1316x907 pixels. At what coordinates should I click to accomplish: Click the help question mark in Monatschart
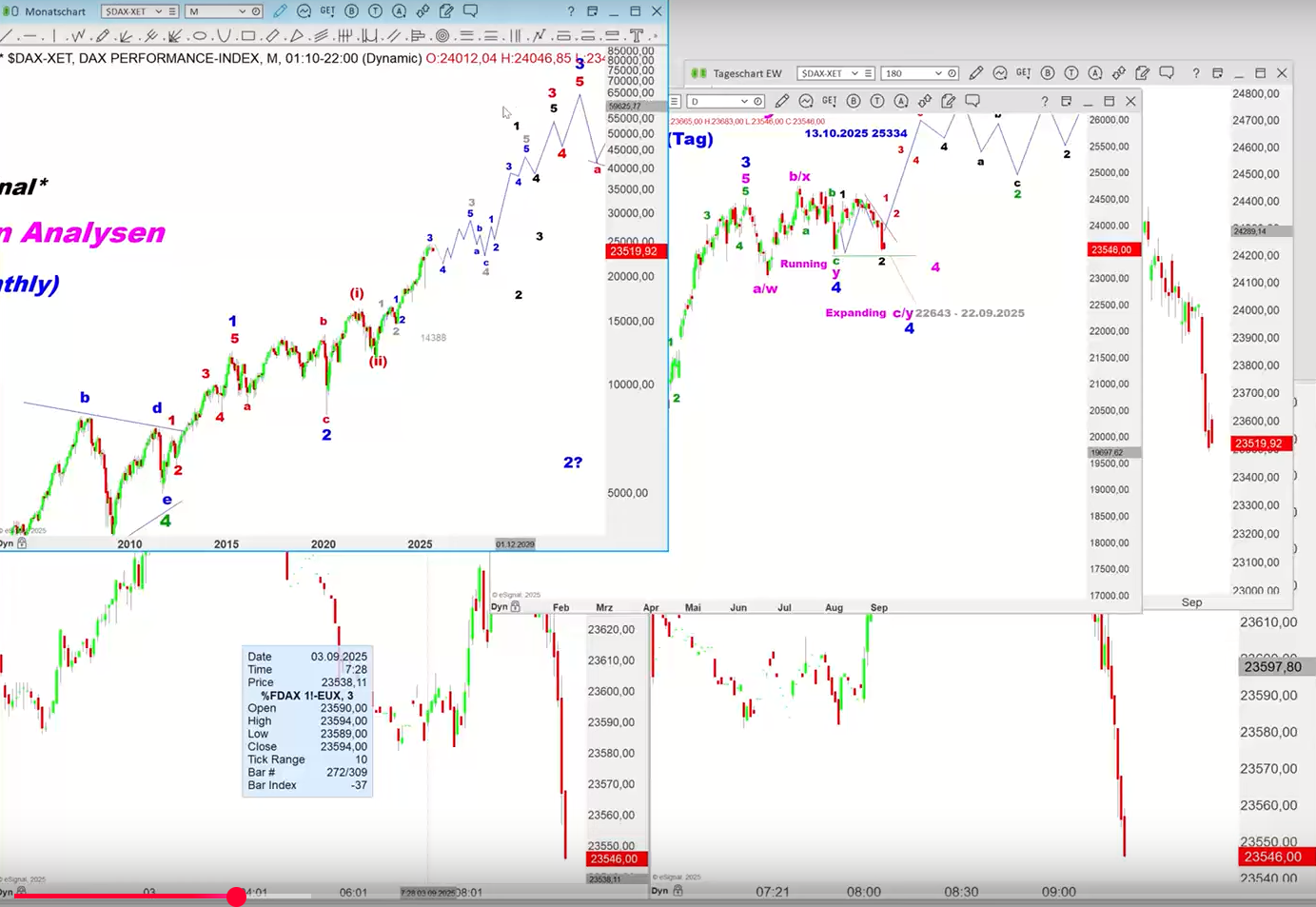tap(571, 11)
